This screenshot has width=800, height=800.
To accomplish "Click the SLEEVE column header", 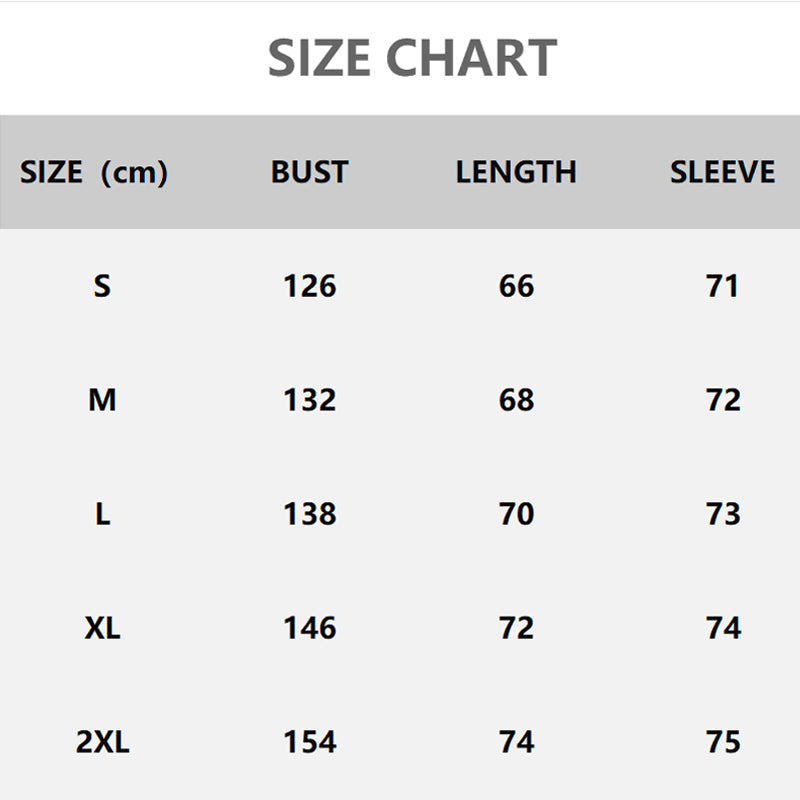I will [x=722, y=172].
